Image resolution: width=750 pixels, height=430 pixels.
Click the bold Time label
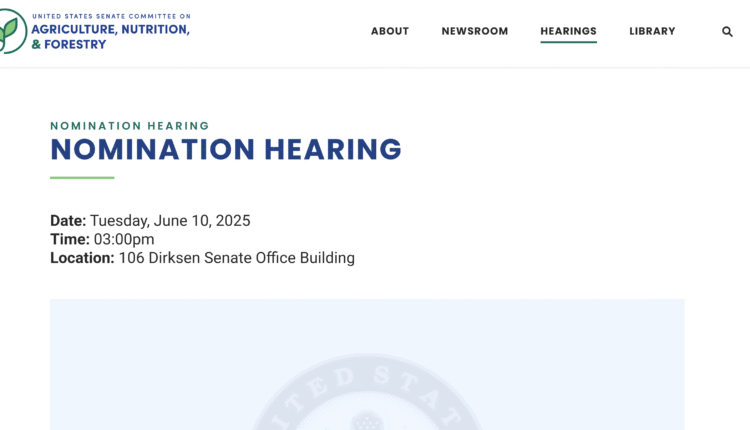(70, 239)
